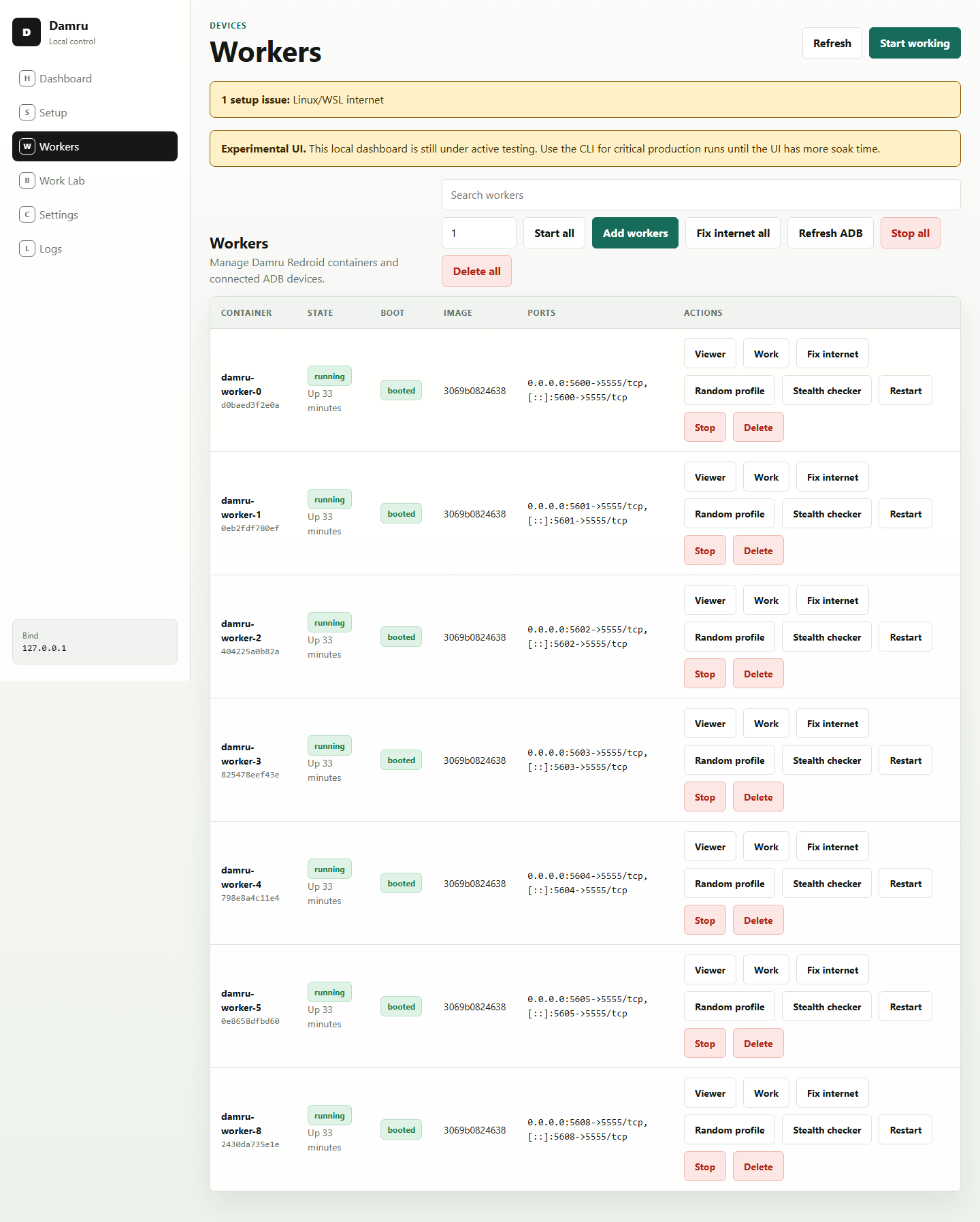Click the H icon beside Dashboard
Image resolution: width=980 pixels, height=1222 pixels.
[27, 78]
